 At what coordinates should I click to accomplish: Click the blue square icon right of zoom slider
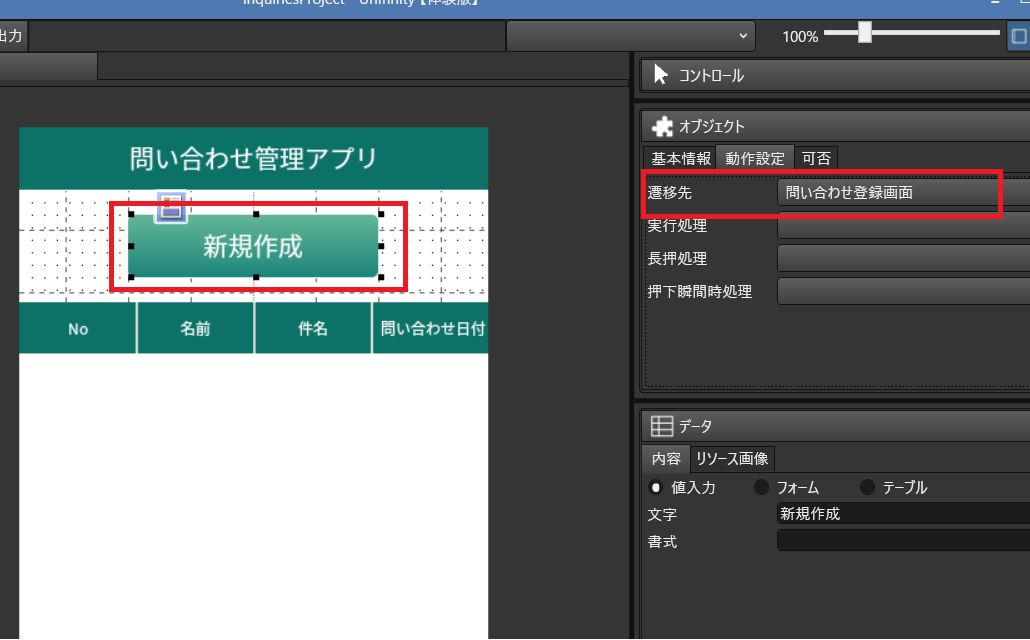click(x=1019, y=36)
